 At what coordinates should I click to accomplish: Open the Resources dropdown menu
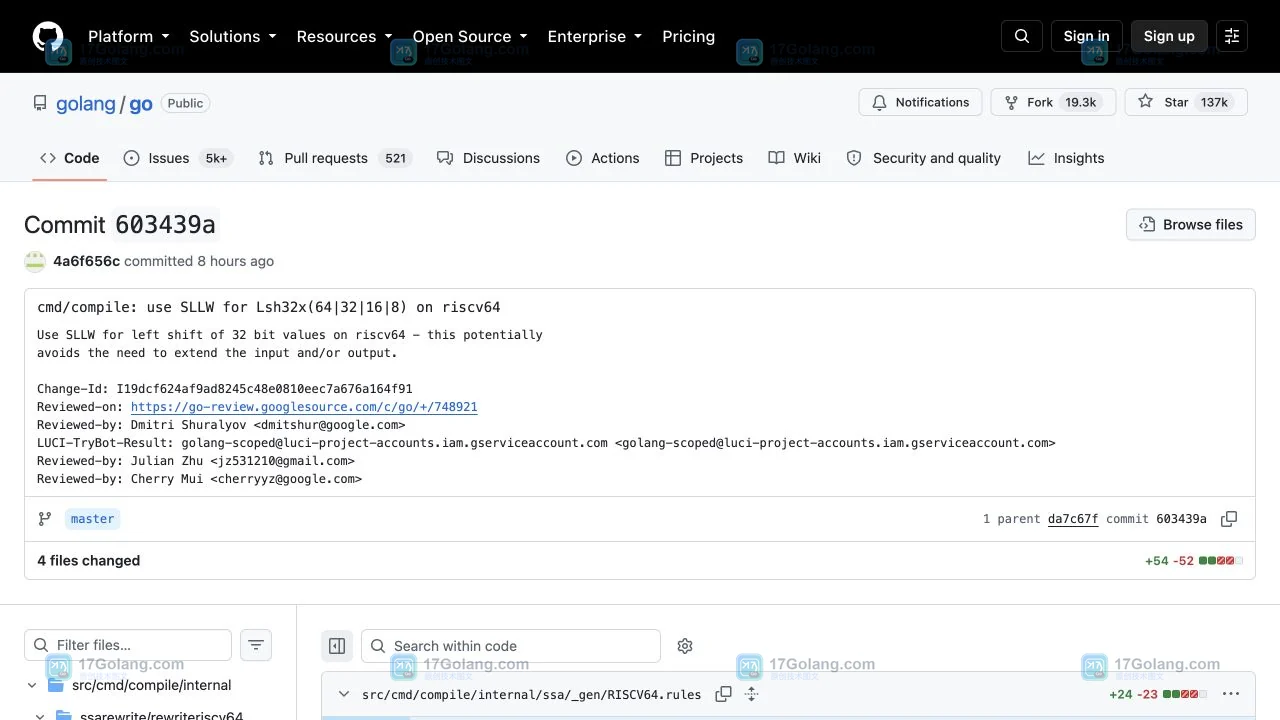pyautogui.click(x=344, y=36)
